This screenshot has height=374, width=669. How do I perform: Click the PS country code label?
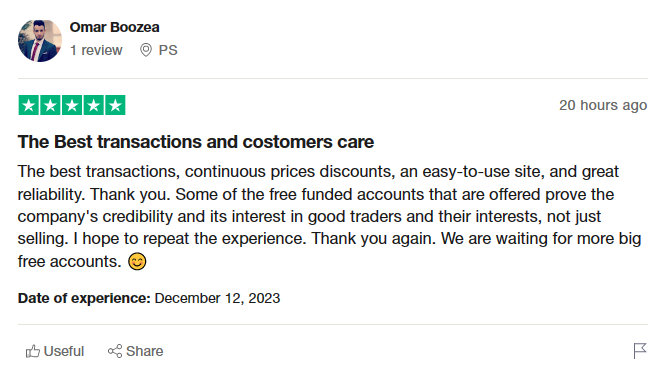click(x=168, y=50)
